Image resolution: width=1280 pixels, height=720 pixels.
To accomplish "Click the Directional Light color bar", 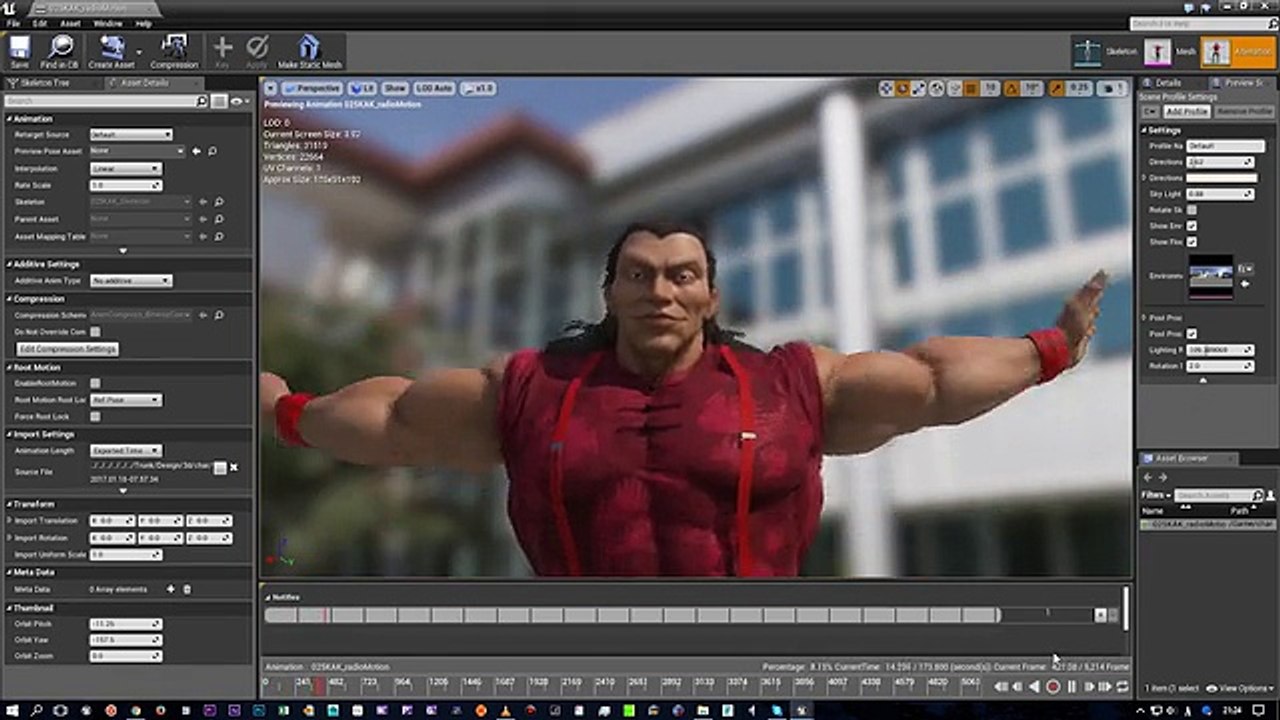I will point(1221,178).
